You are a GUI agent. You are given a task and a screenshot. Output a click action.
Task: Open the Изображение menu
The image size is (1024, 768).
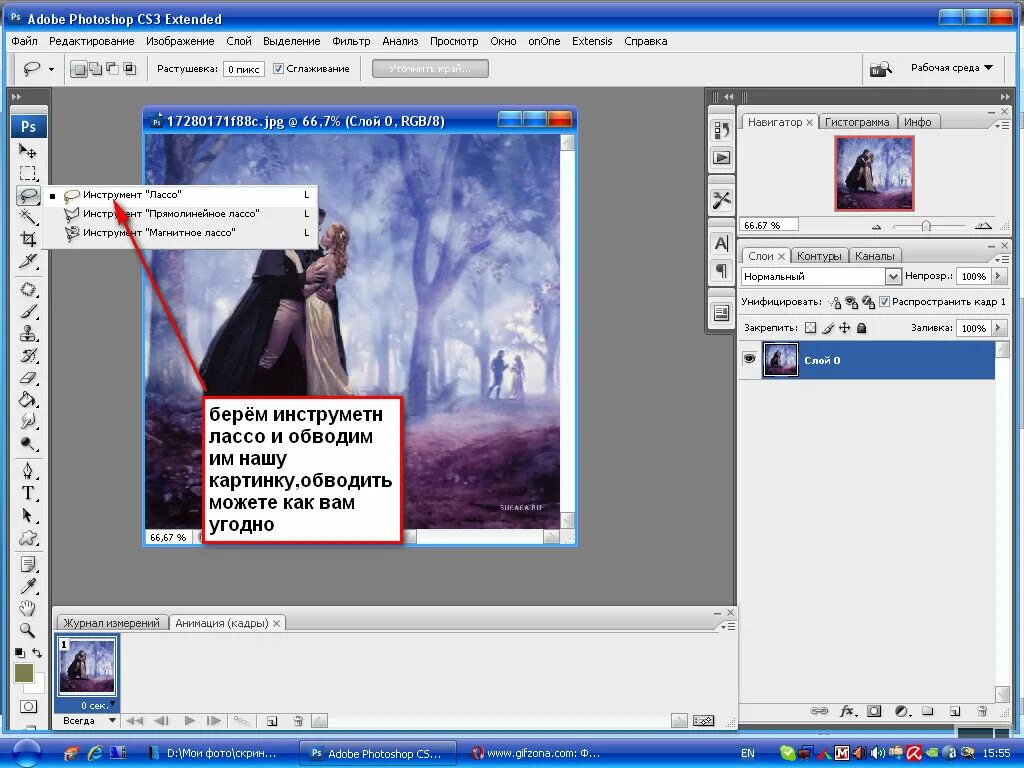(180, 41)
